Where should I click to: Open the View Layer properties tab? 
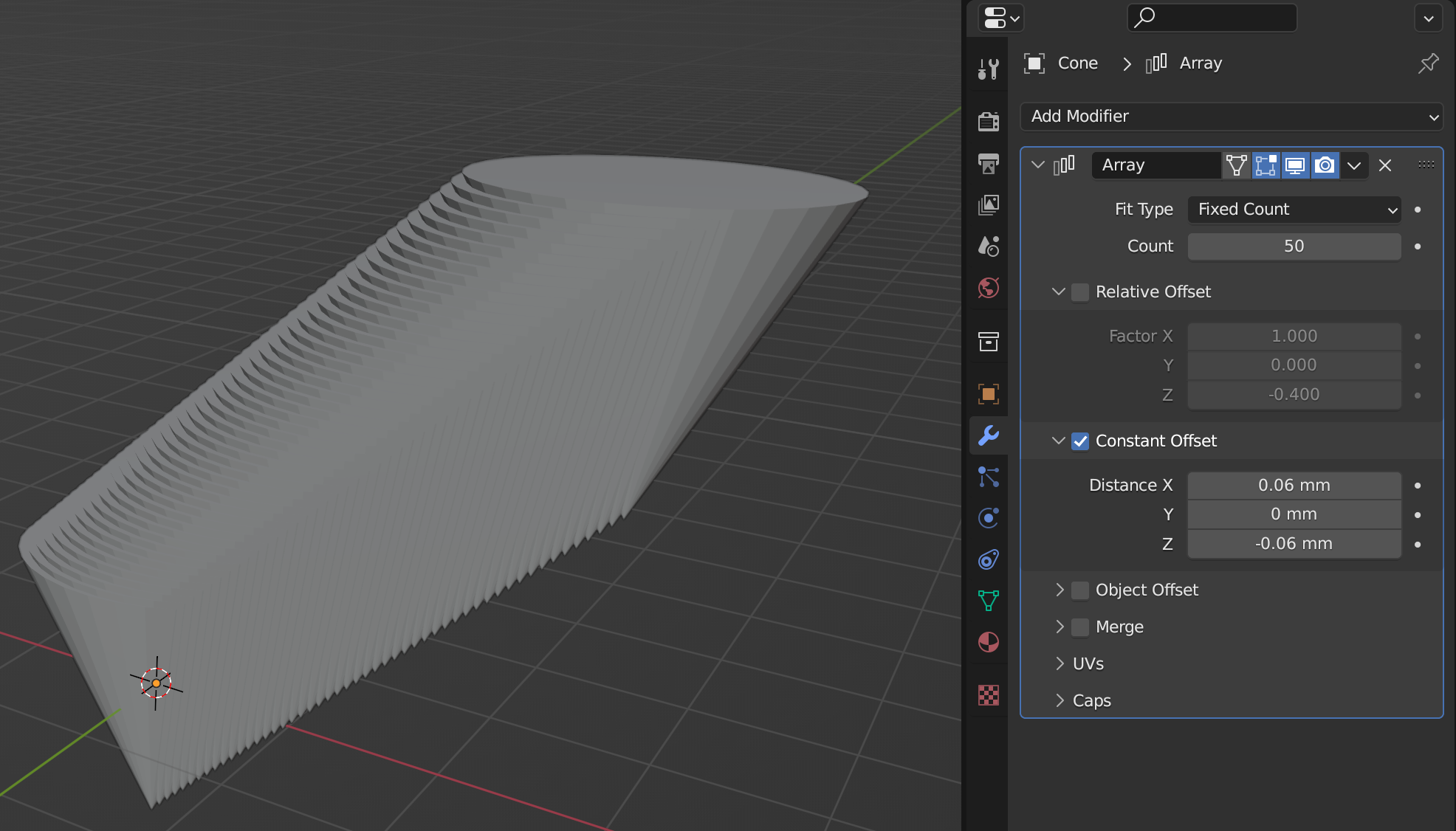(988, 204)
